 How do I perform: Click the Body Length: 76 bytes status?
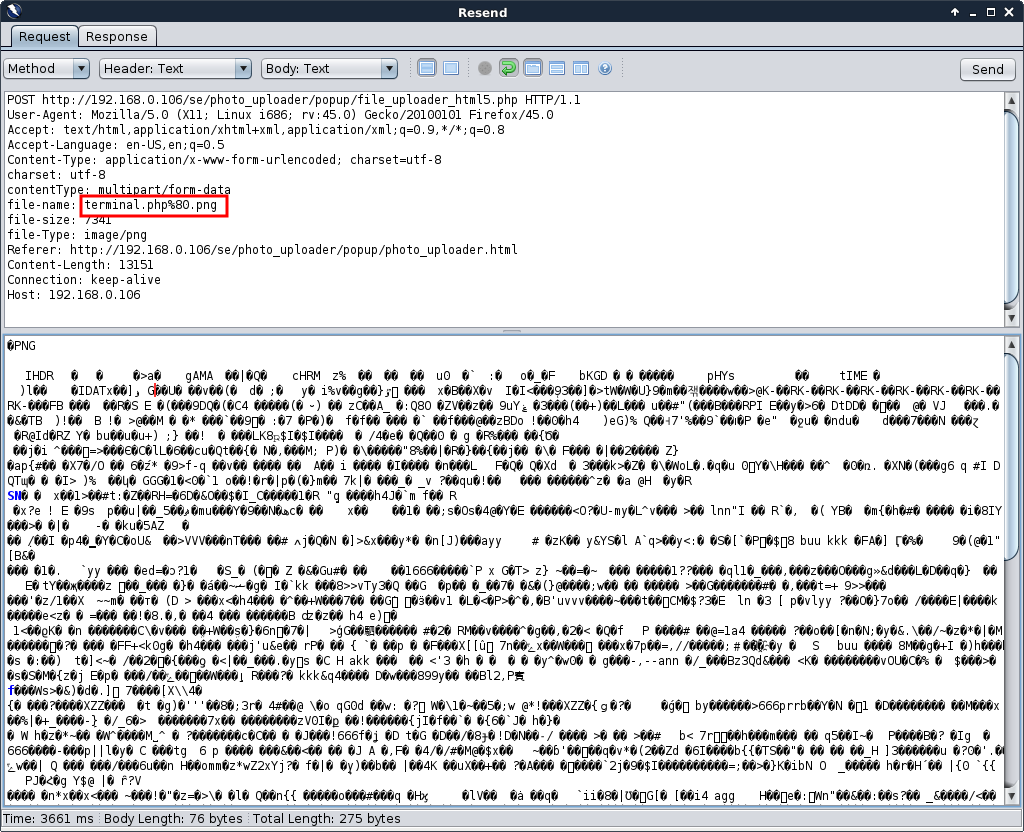pos(173,818)
